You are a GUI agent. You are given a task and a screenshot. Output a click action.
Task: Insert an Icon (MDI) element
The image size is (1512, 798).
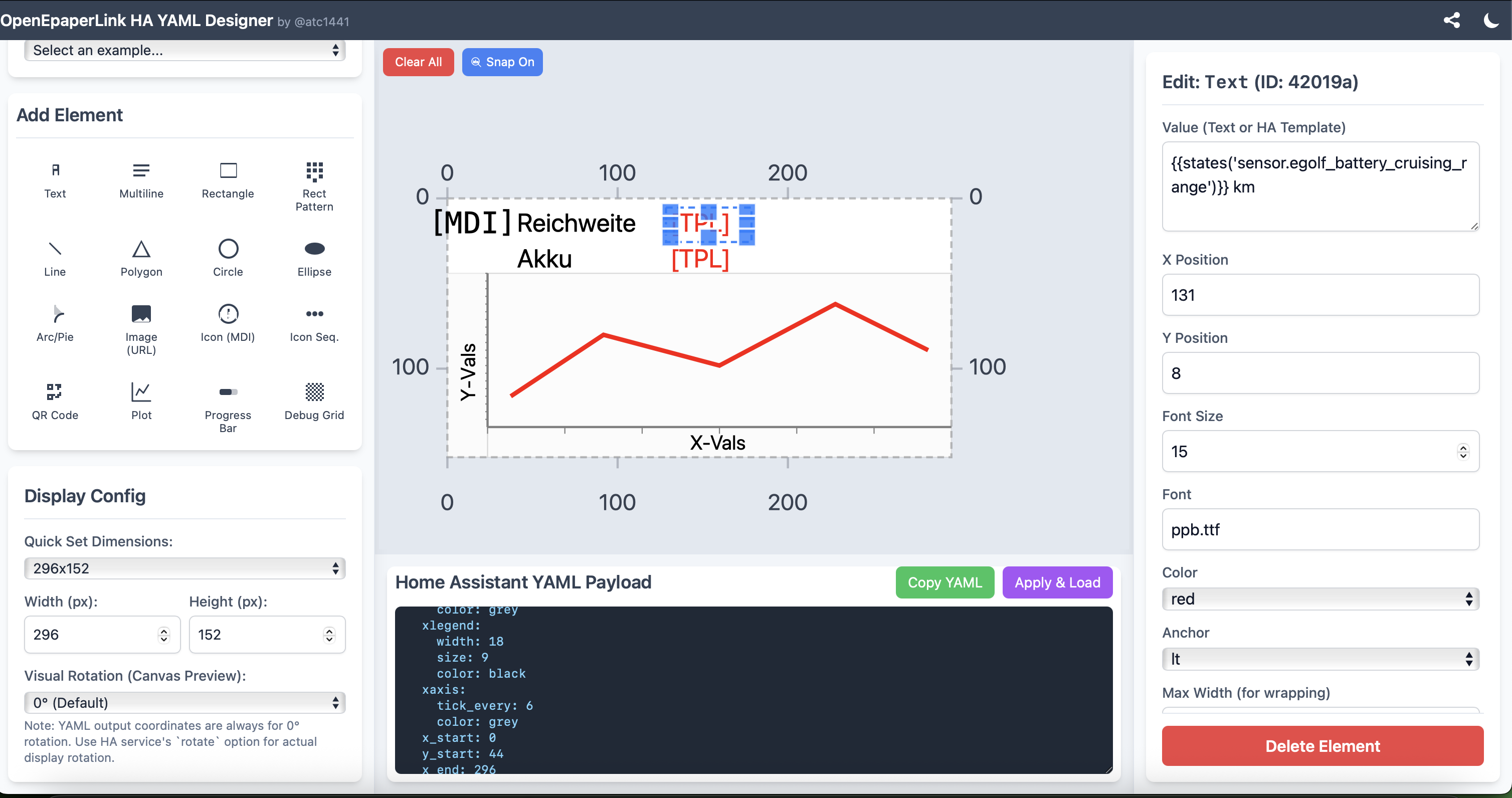228,322
